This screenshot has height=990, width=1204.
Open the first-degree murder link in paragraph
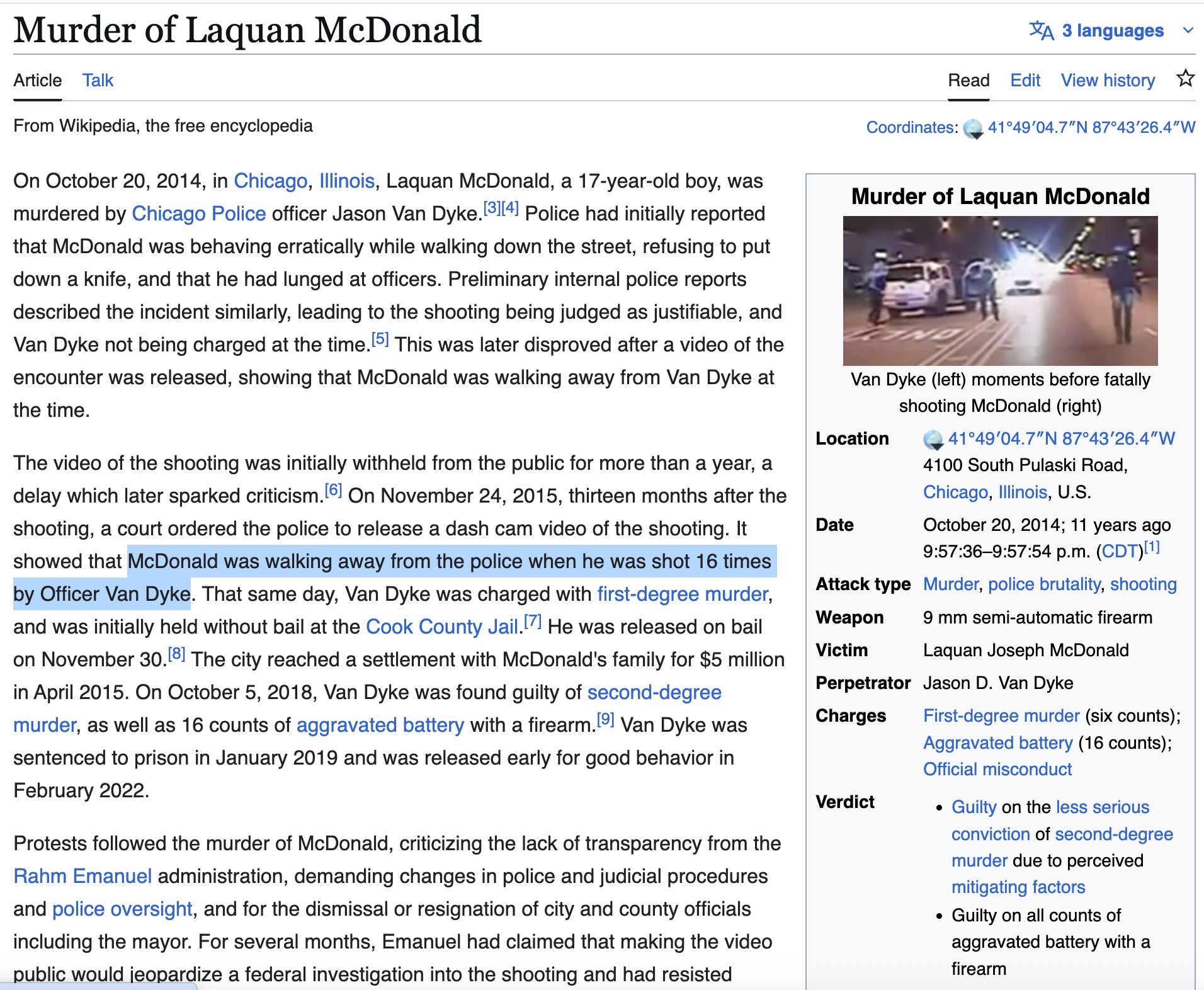coord(683,594)
